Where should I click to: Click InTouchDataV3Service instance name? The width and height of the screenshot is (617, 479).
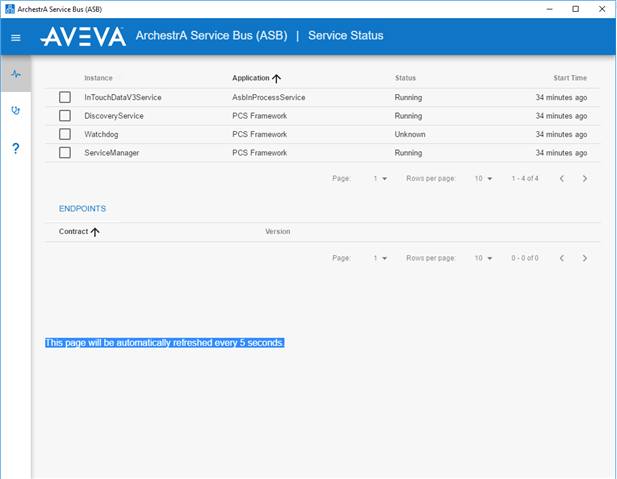123,97
